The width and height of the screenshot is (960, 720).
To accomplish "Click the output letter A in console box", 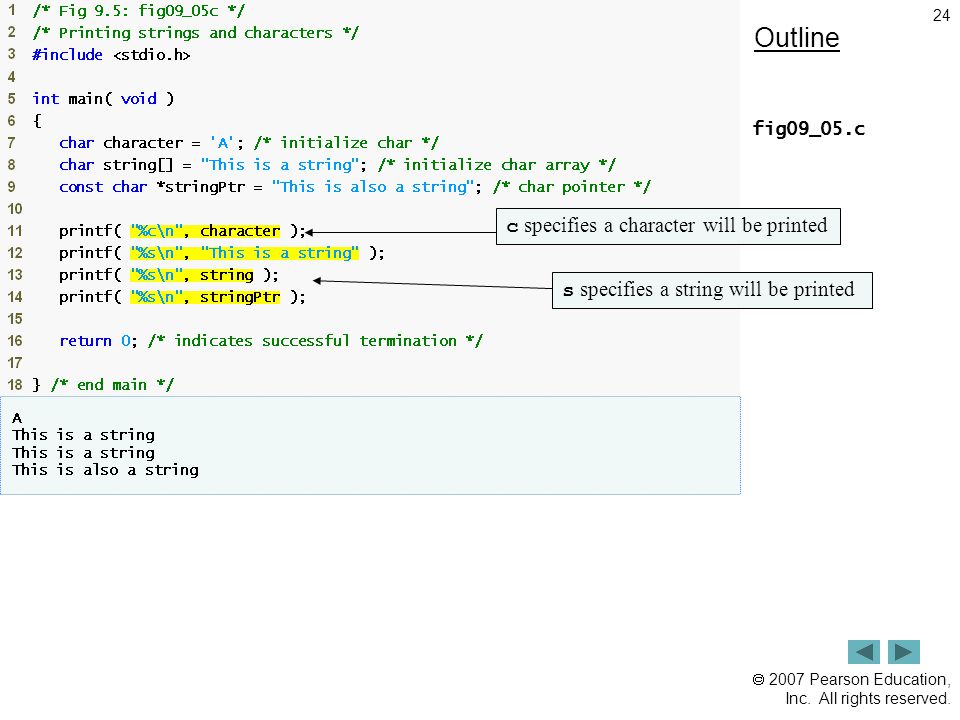I will pyautogui.click(x=17, y=418).
